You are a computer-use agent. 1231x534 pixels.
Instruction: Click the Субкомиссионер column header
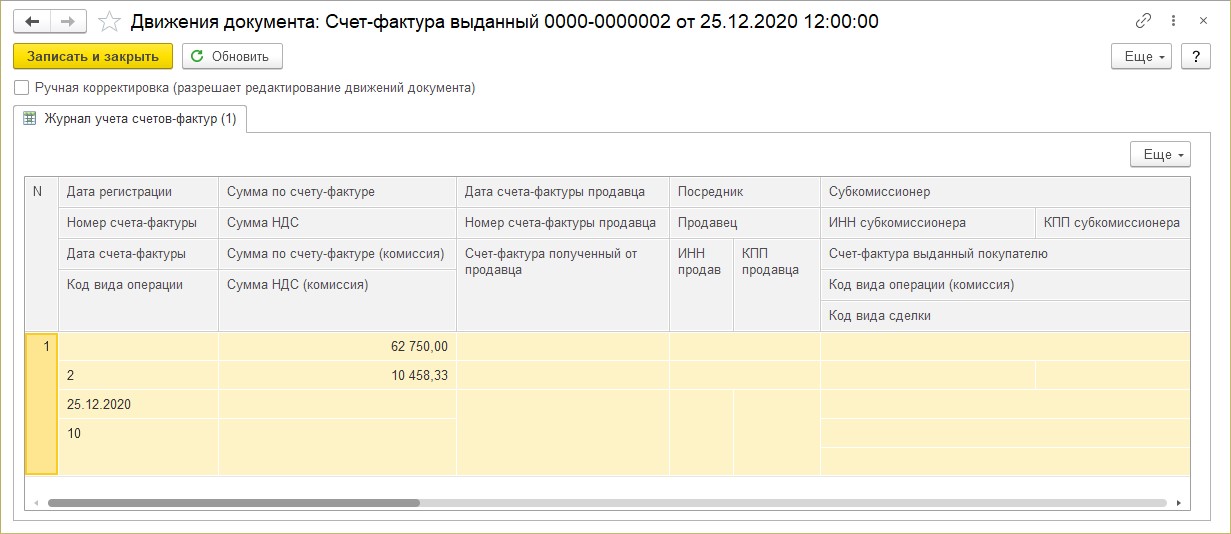pos(1005,192)
